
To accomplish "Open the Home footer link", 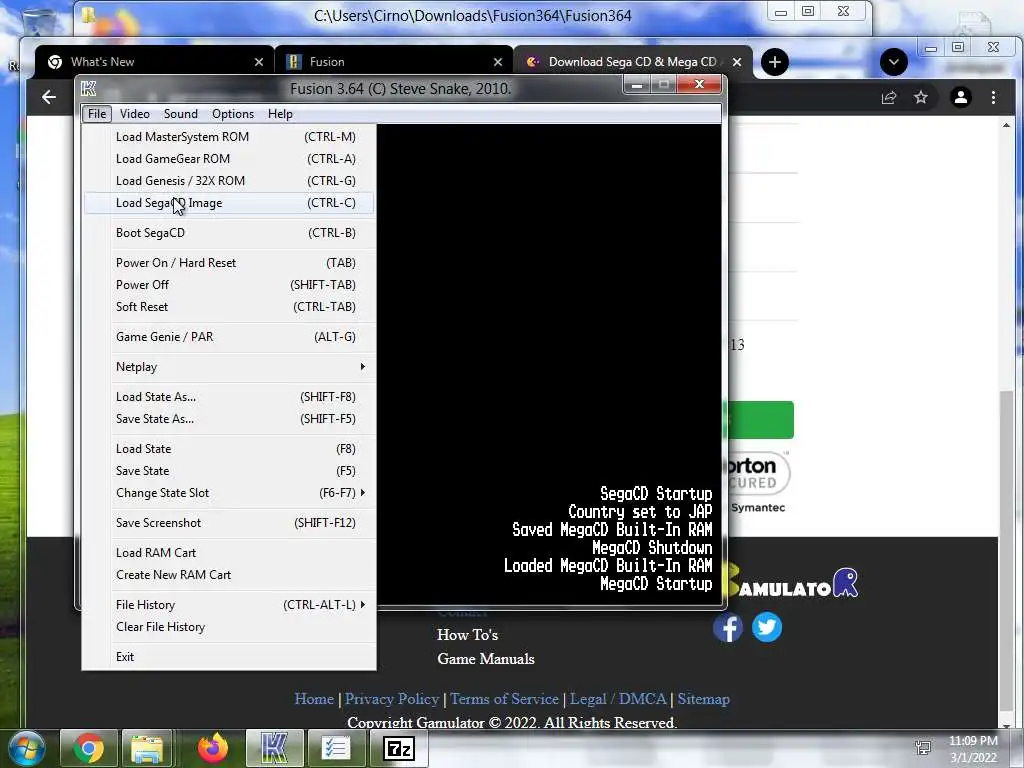I will point(314,699).
